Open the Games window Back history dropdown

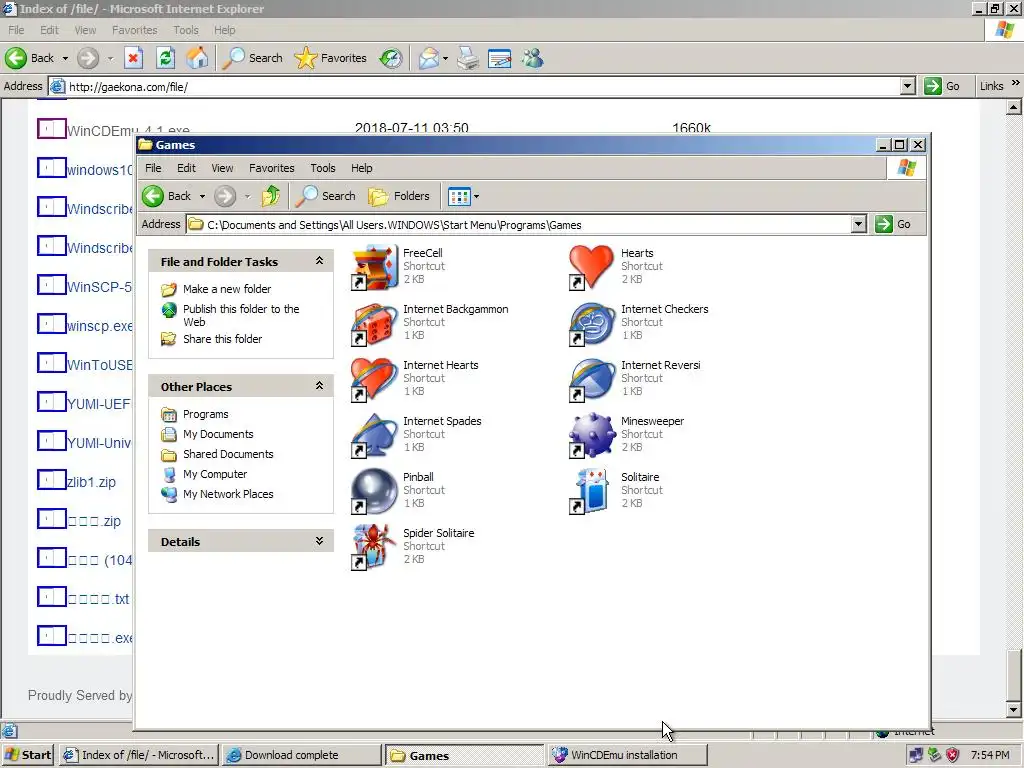[202, 196]
